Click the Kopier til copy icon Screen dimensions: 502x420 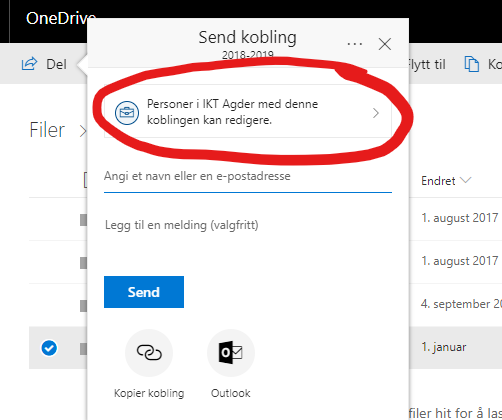click(x=471, y=64)
